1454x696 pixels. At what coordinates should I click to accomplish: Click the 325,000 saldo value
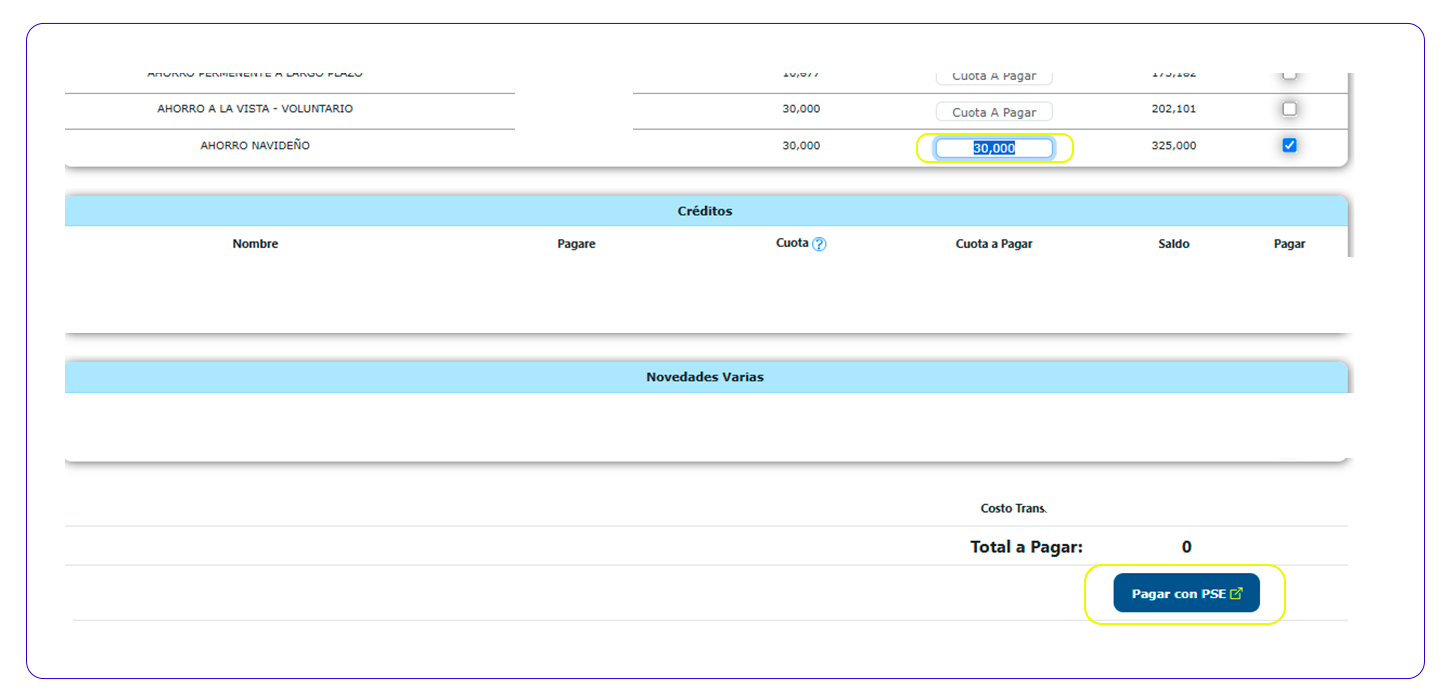[1173, 146]
